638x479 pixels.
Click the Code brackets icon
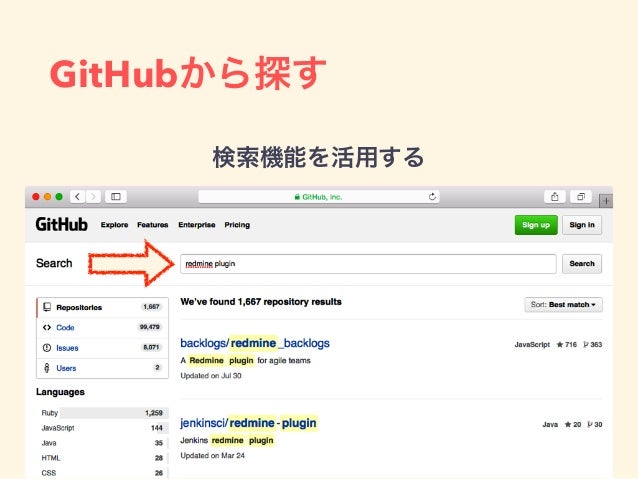point(47,327)
